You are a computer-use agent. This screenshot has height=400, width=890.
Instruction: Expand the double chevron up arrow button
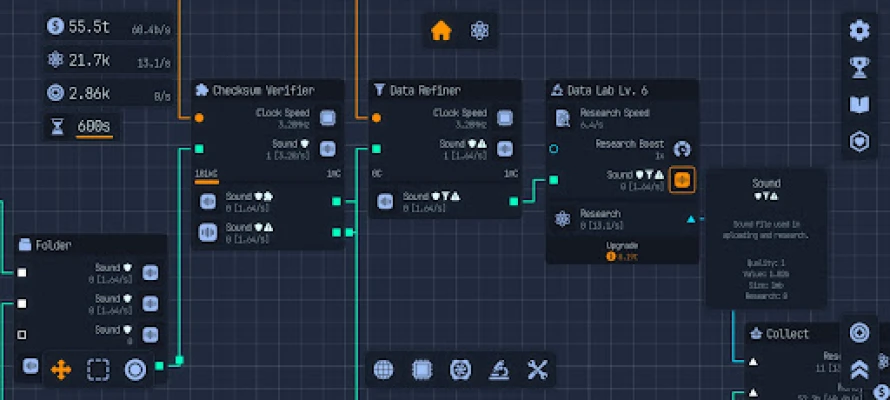pos(859,369)
